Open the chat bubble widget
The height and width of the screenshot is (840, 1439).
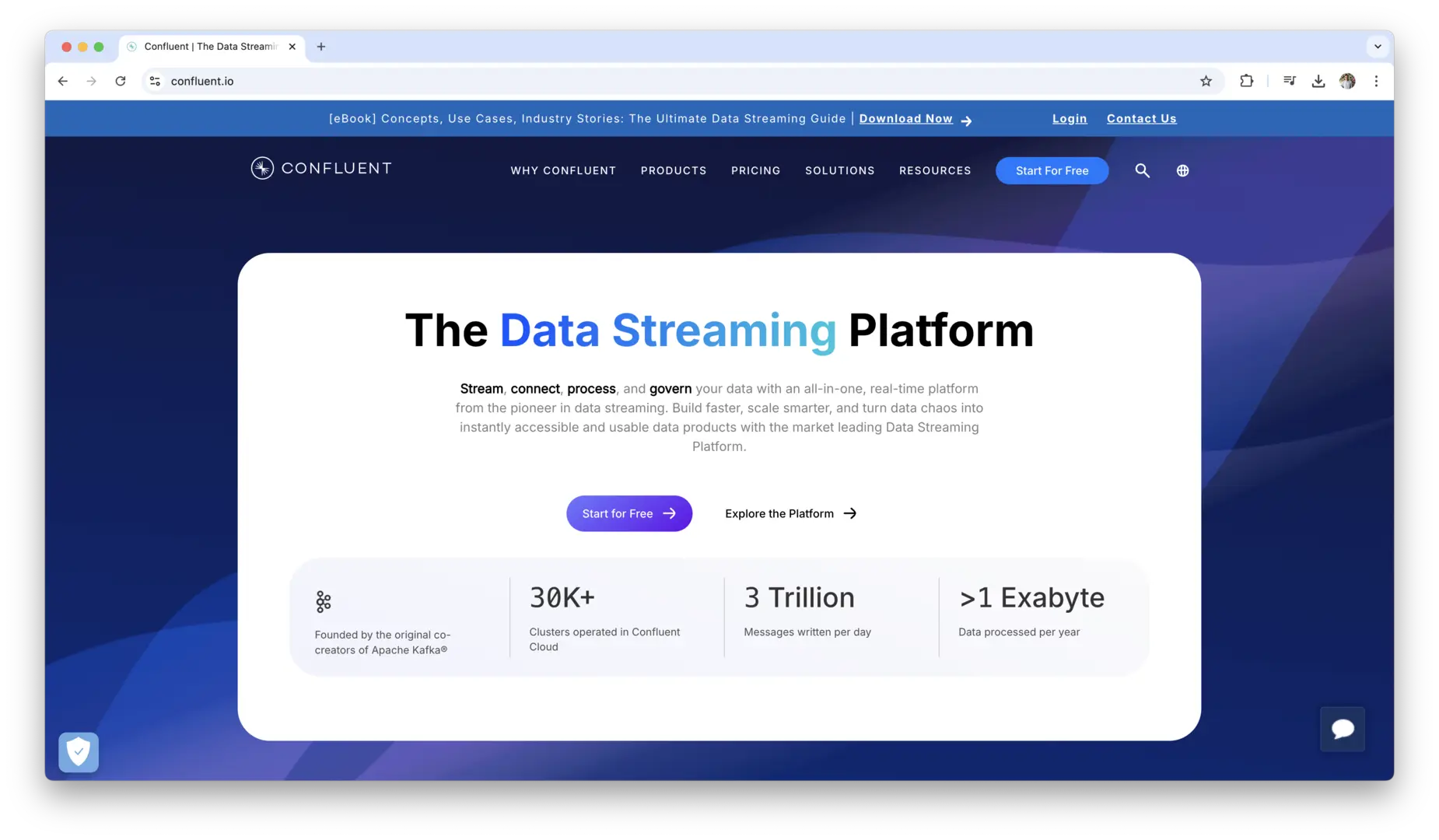[1343, 729]
